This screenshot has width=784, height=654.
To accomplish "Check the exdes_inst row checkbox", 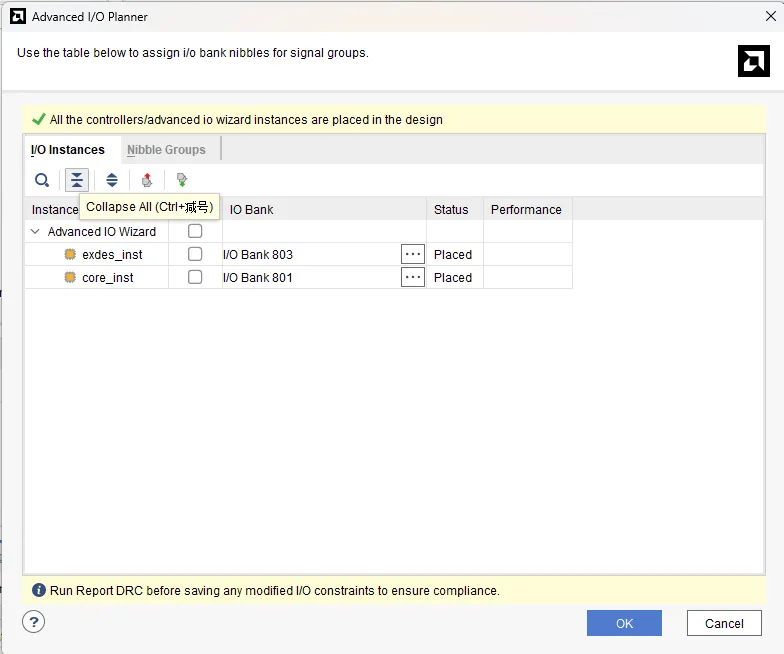I will (x=195, y=254).
